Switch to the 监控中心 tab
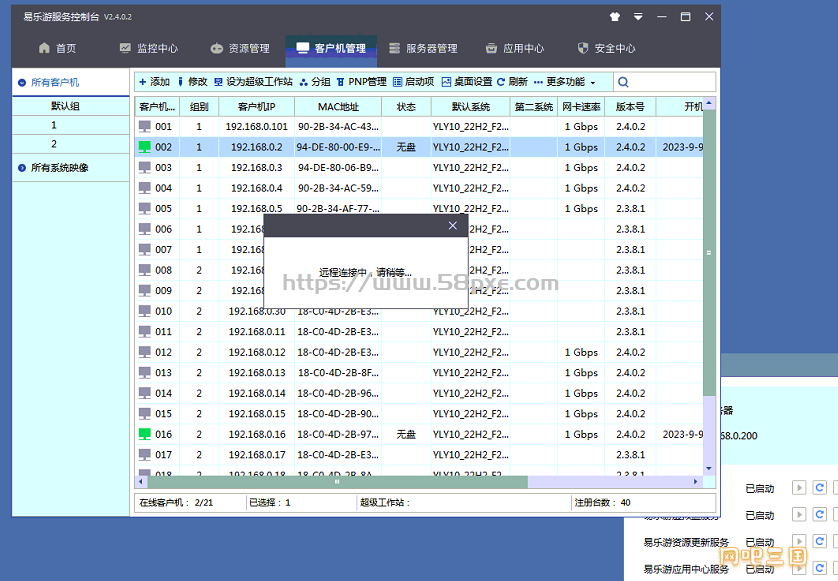 click(149, 49)
